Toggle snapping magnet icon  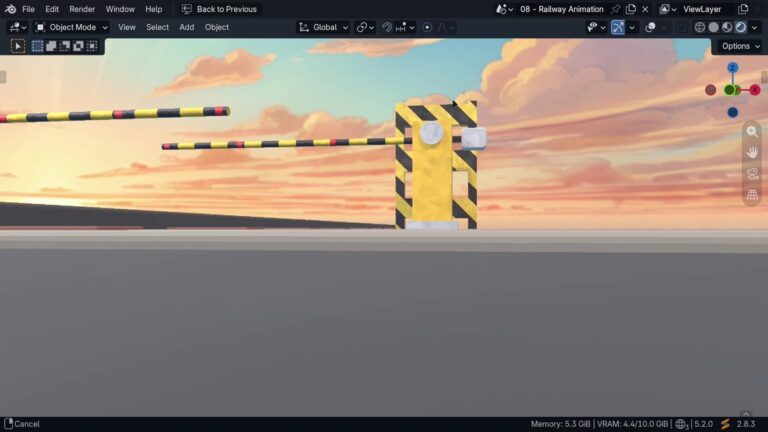pos(386,27)
